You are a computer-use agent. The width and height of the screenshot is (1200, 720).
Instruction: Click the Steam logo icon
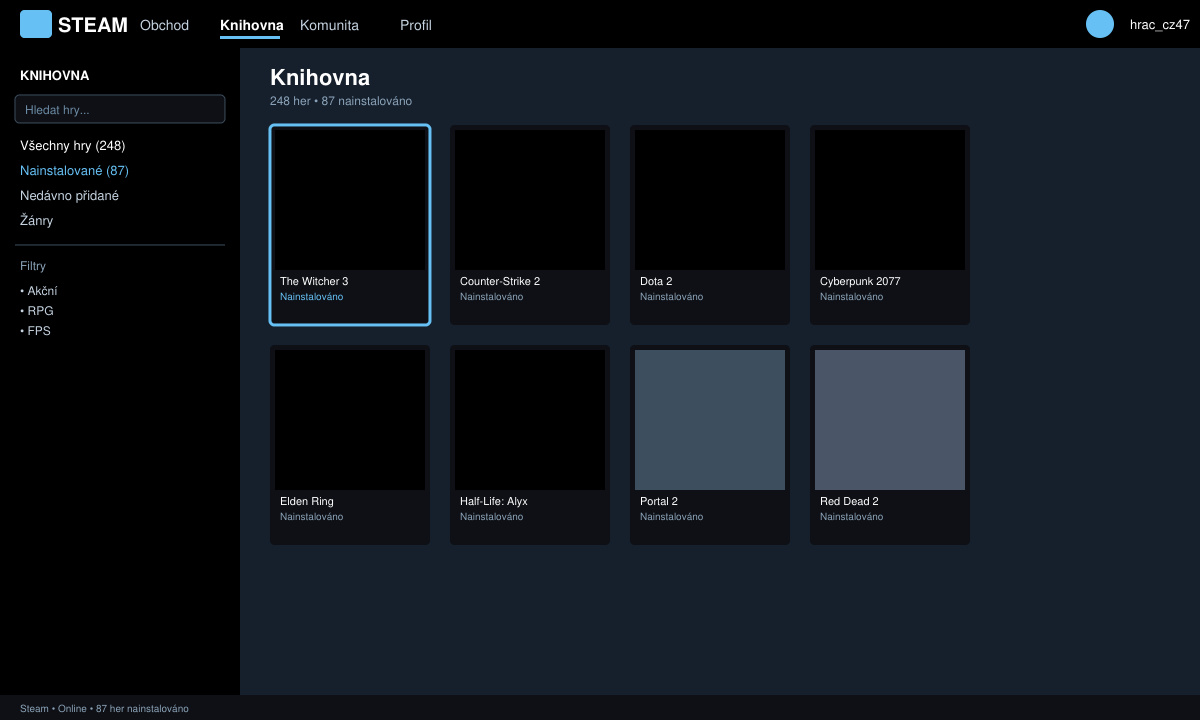point(36,24)
